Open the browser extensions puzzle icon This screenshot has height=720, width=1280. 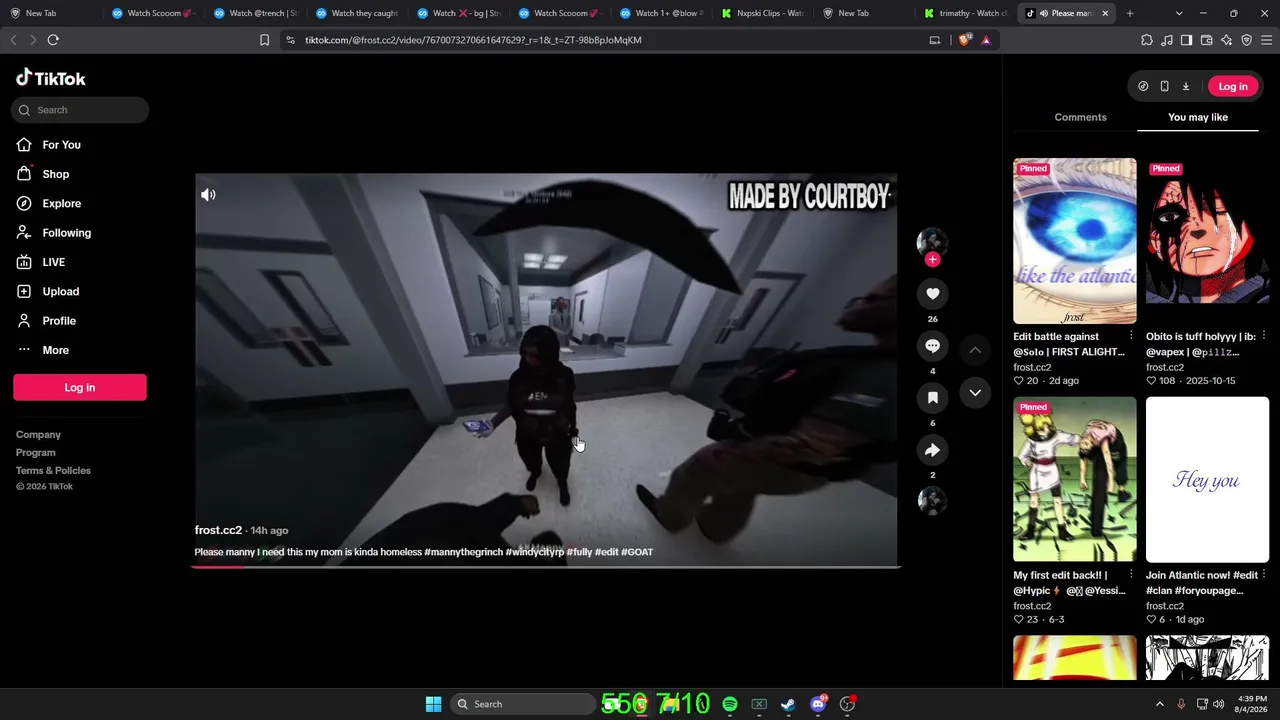point(1147,40)
